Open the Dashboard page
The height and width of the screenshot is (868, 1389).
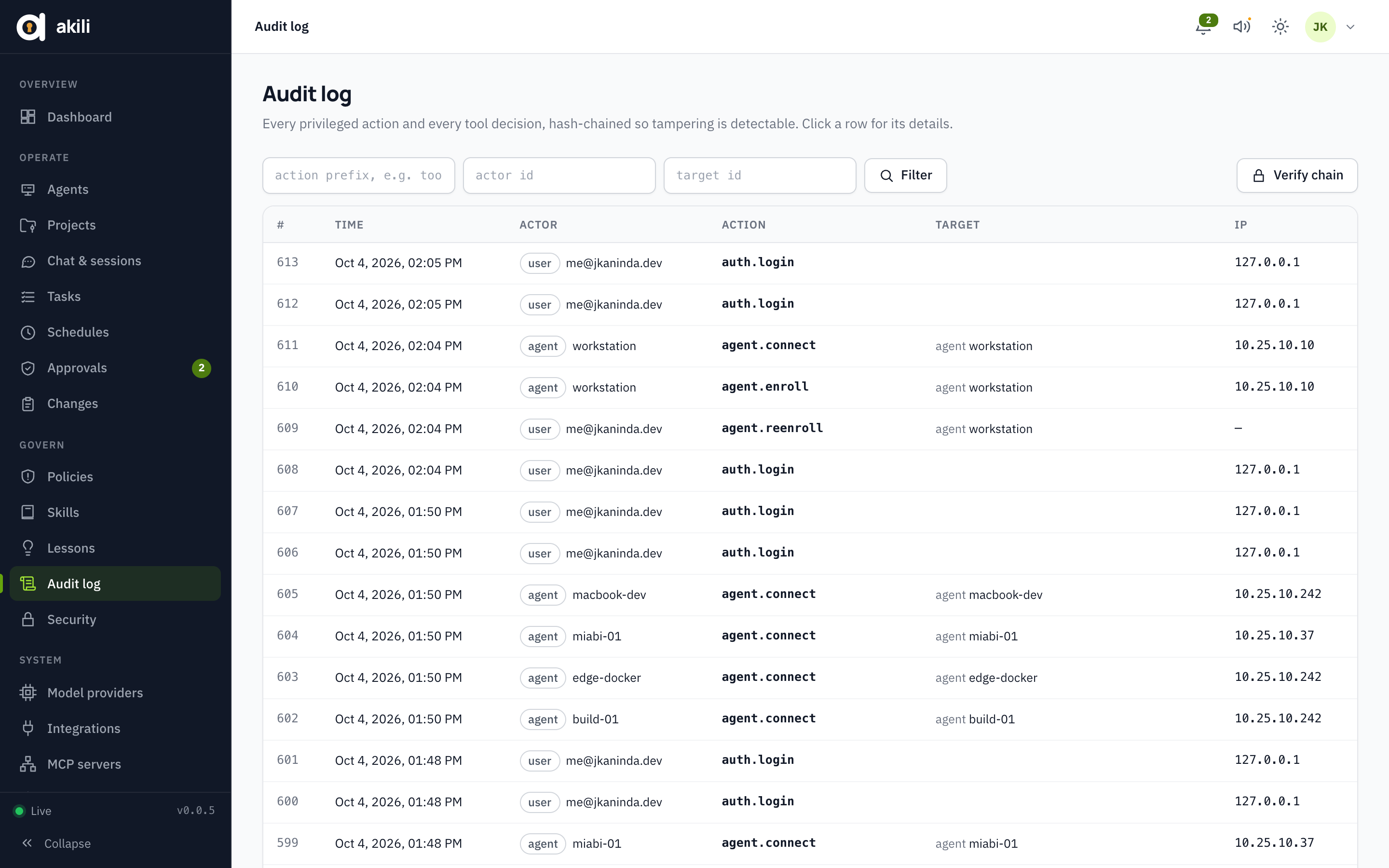coord(115,117)
